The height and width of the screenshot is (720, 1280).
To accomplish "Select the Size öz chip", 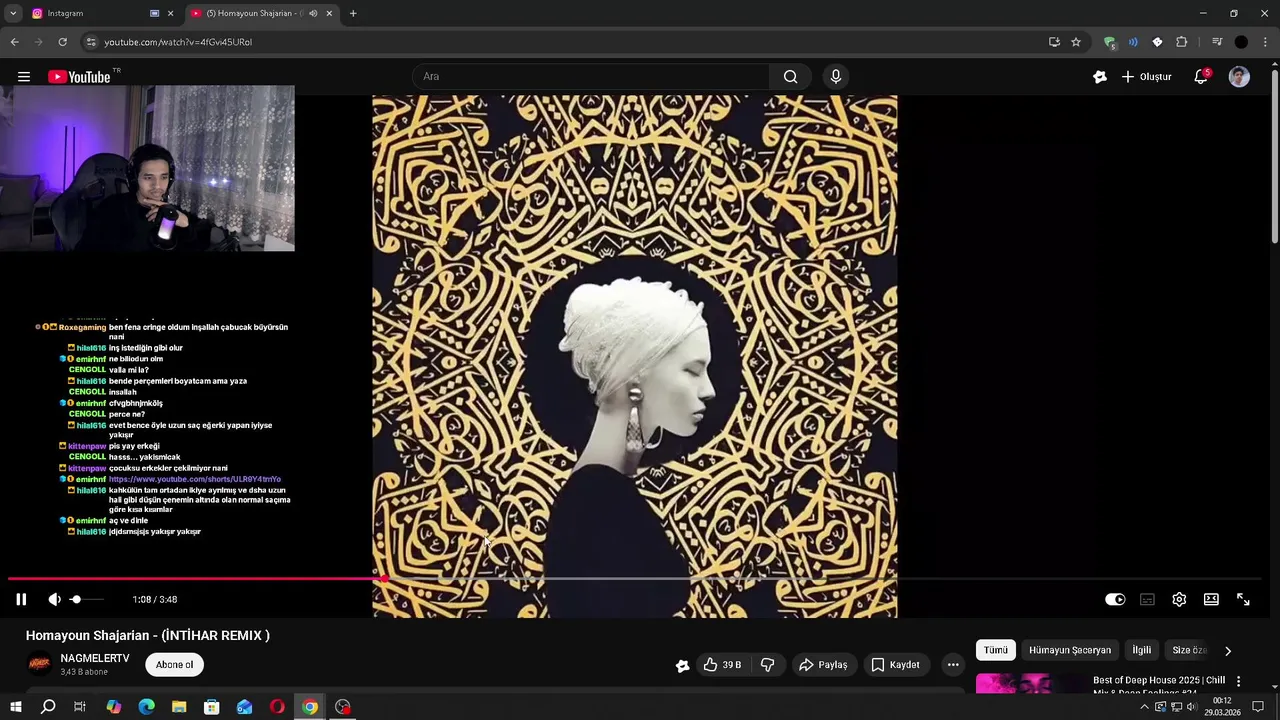I will pyautogui.click(x=1189, y=650).
